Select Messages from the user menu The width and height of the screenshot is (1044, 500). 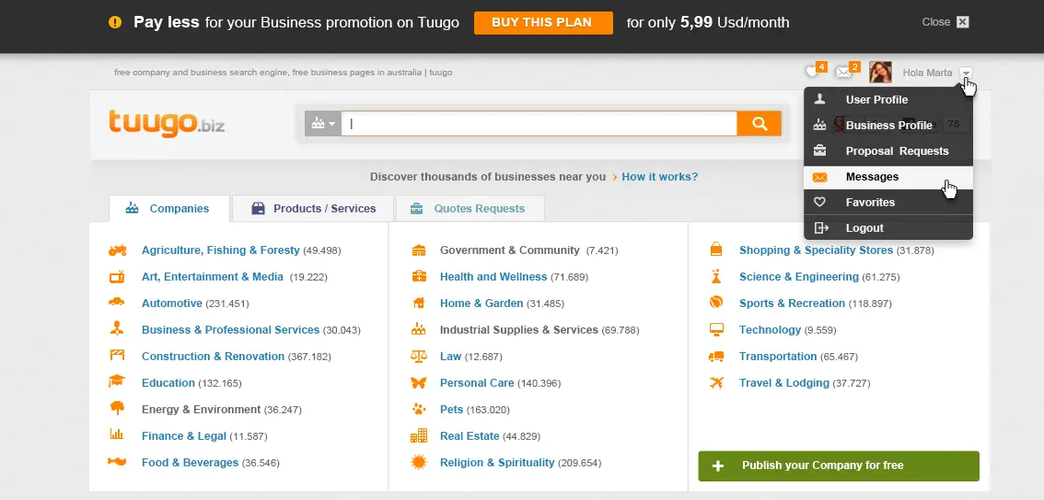click(x=871, y=177)
